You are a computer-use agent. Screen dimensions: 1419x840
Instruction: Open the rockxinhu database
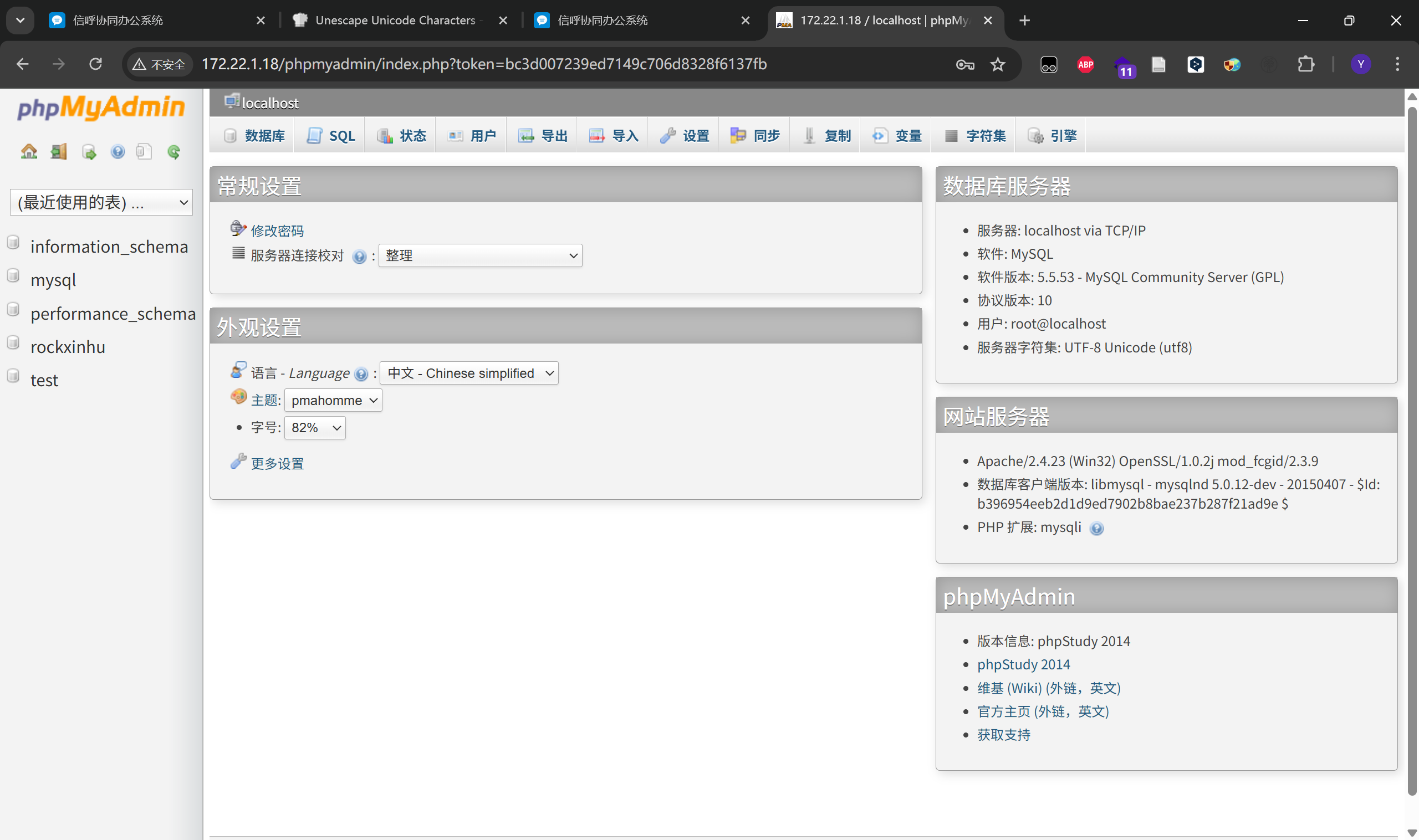(68, 347)
